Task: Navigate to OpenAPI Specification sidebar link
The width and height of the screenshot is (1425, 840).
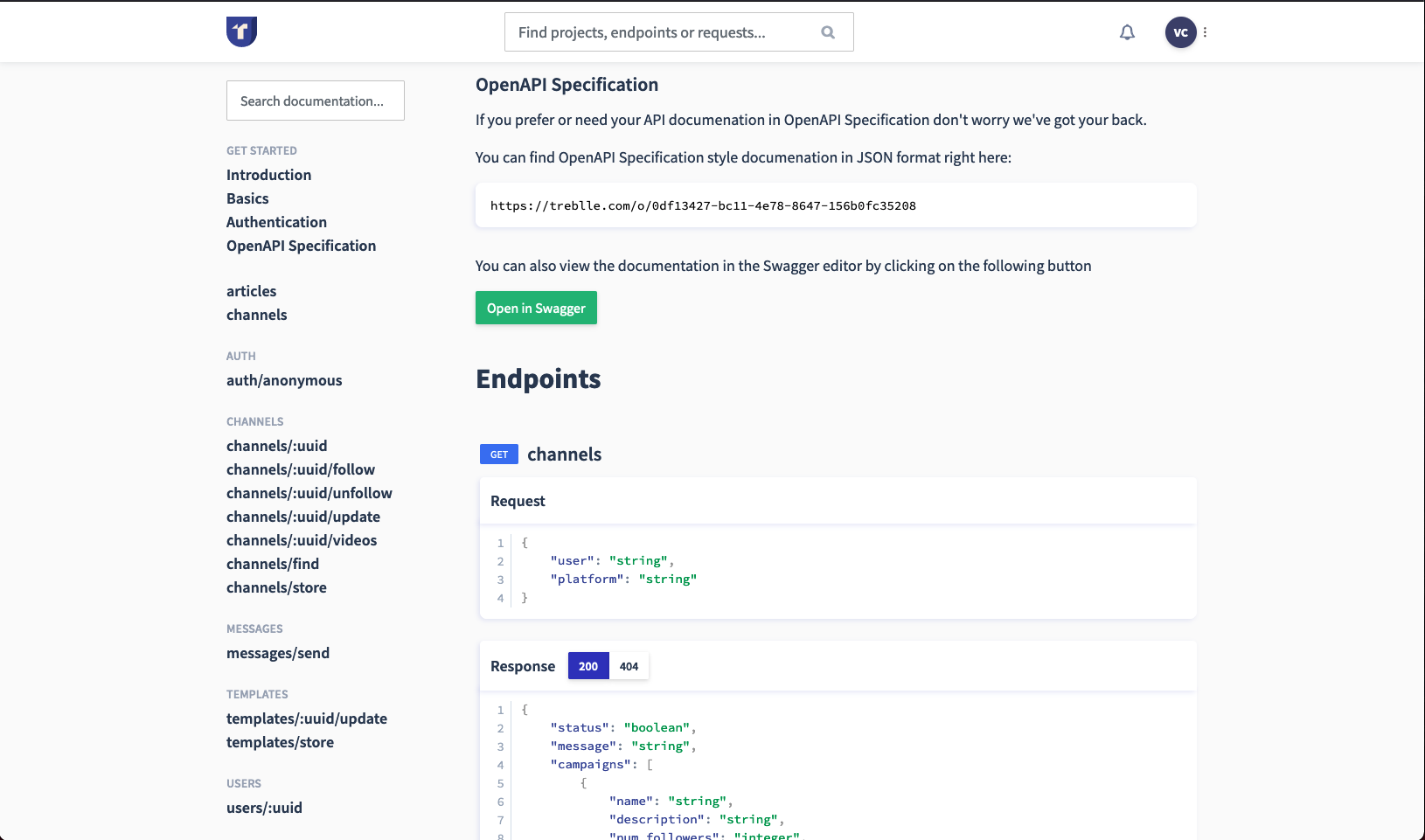Action: [301, 246]
